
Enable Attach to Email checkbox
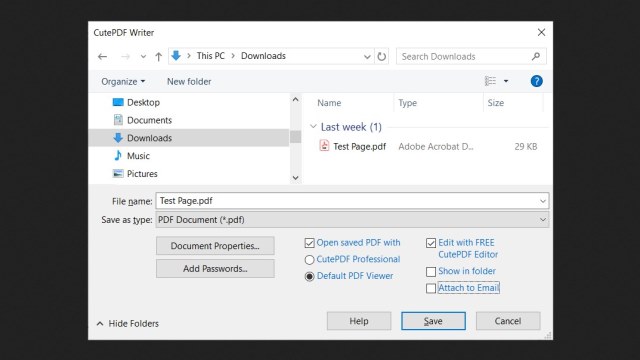(x=431, y=289)
